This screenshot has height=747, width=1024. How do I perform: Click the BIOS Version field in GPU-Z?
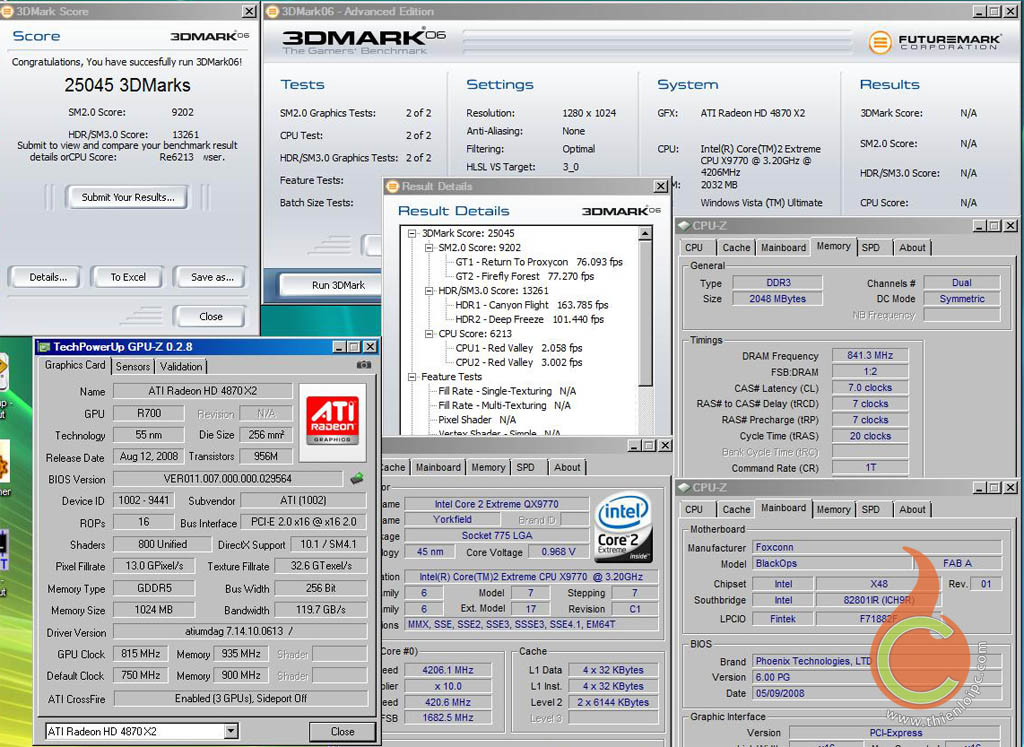pos(227,479)
